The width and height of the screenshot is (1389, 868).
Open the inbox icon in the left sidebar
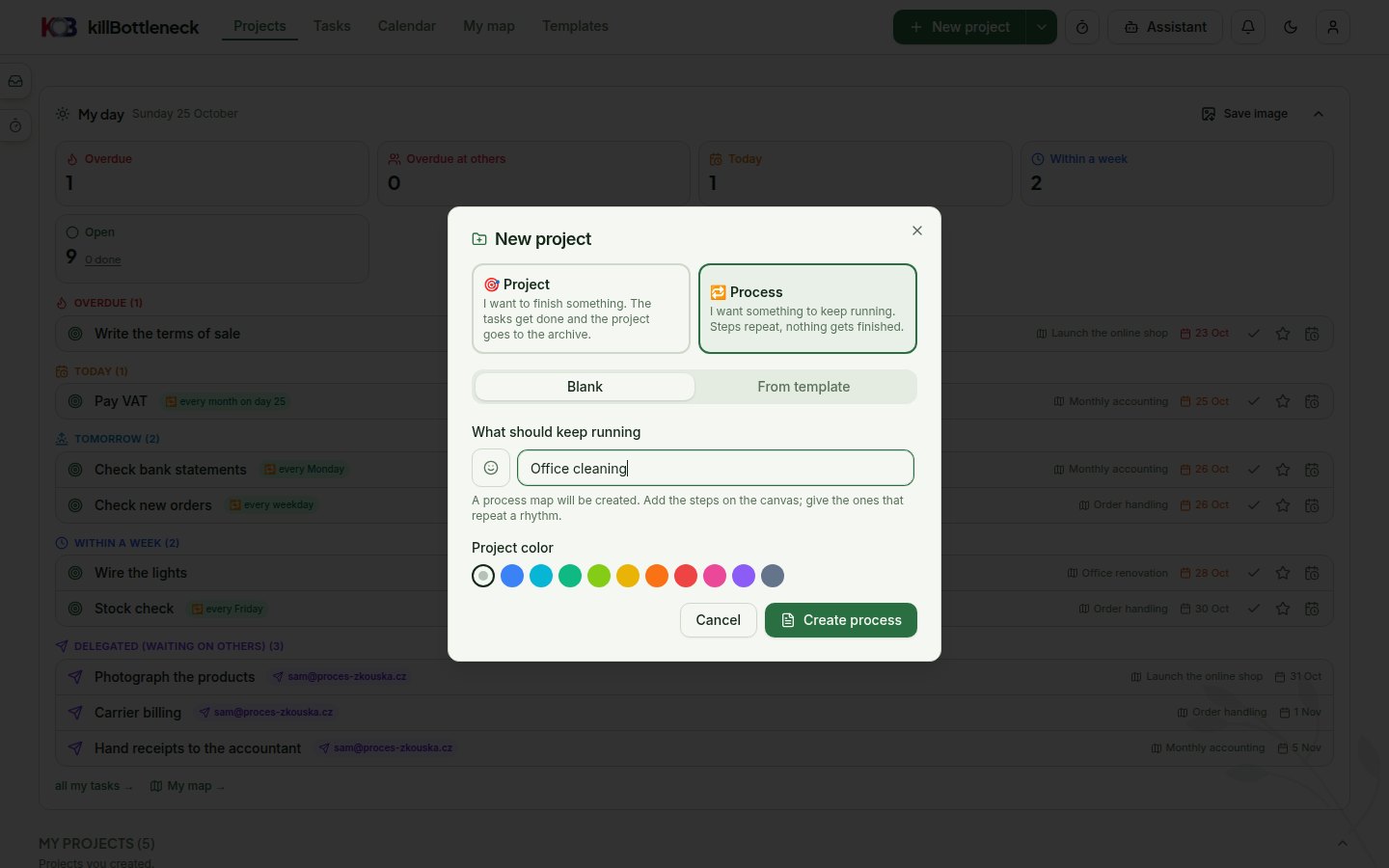coord(15,82)
